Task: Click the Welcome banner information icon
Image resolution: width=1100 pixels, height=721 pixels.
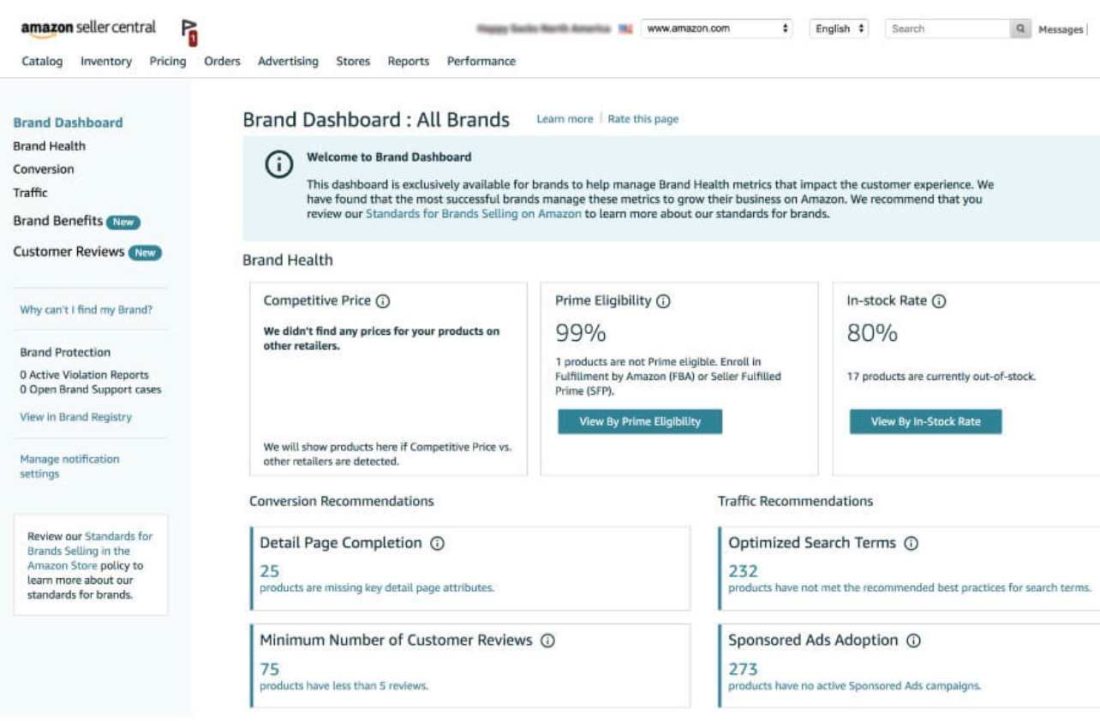Action: (279, 165)
